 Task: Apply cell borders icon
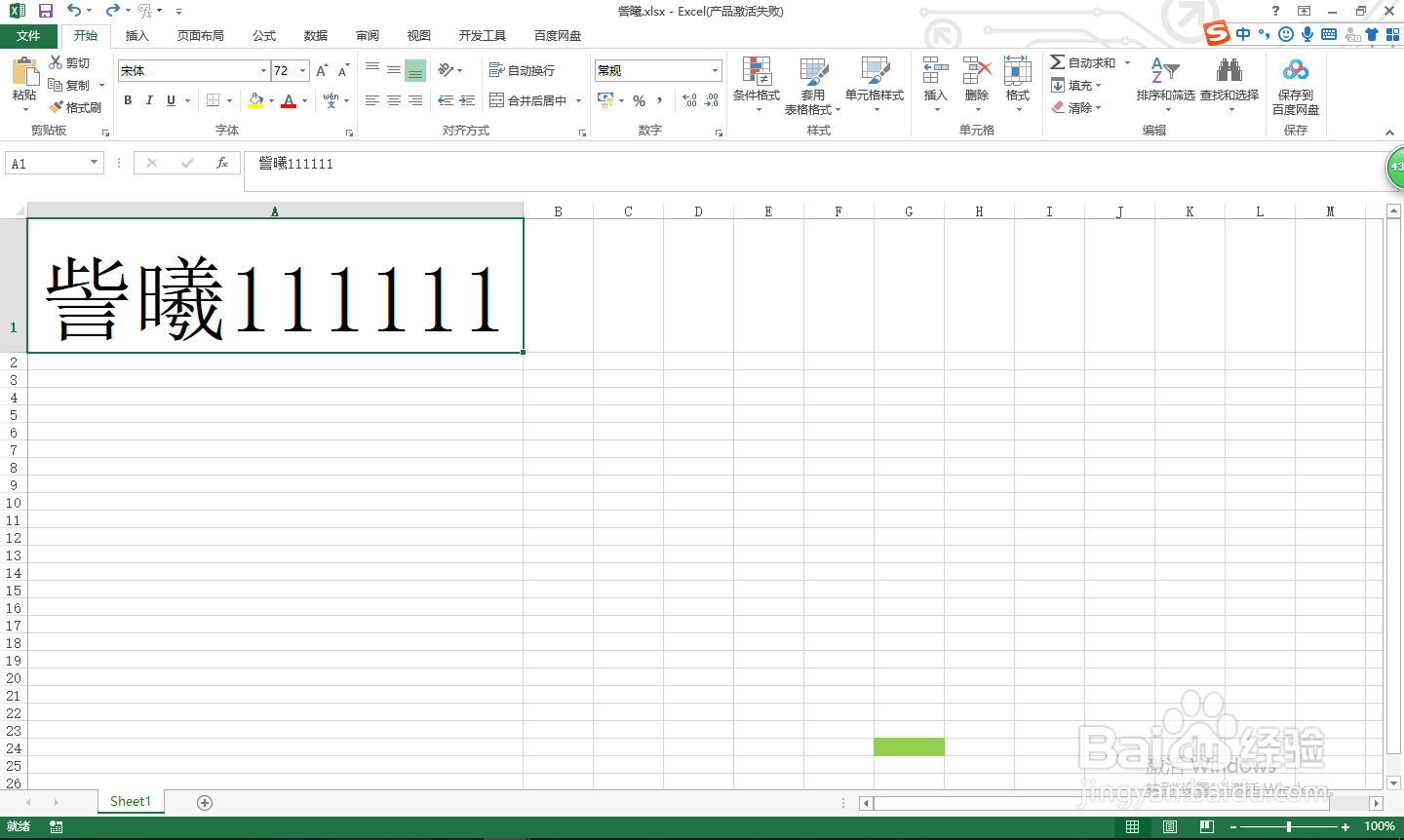tap(213, 100)
